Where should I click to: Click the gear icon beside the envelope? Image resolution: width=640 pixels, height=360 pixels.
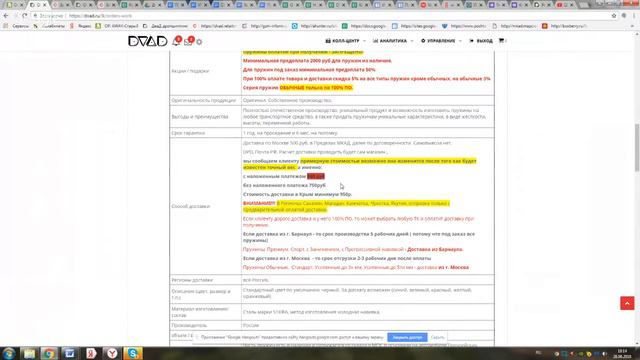point(199,42)
